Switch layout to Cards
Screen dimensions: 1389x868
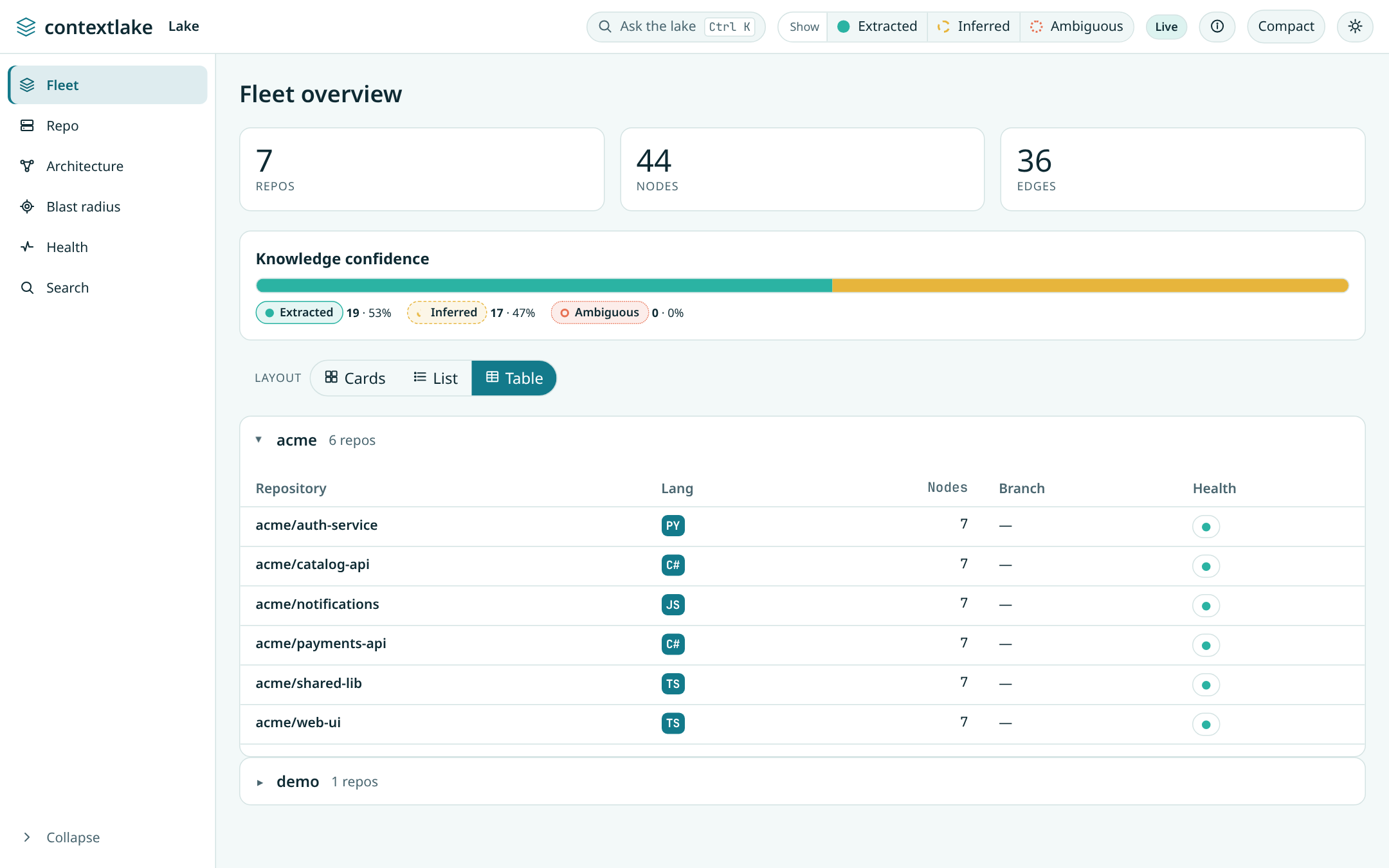click(355, 378)
